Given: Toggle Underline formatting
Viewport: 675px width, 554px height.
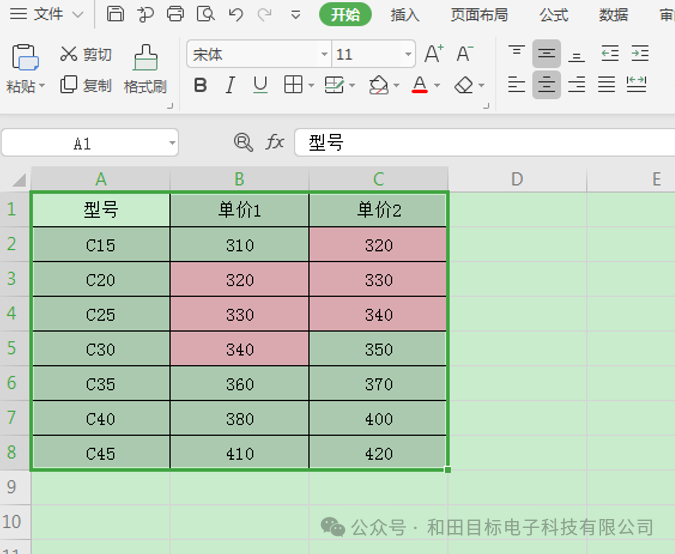Looking at the screenshot, I should pos(260,85).
